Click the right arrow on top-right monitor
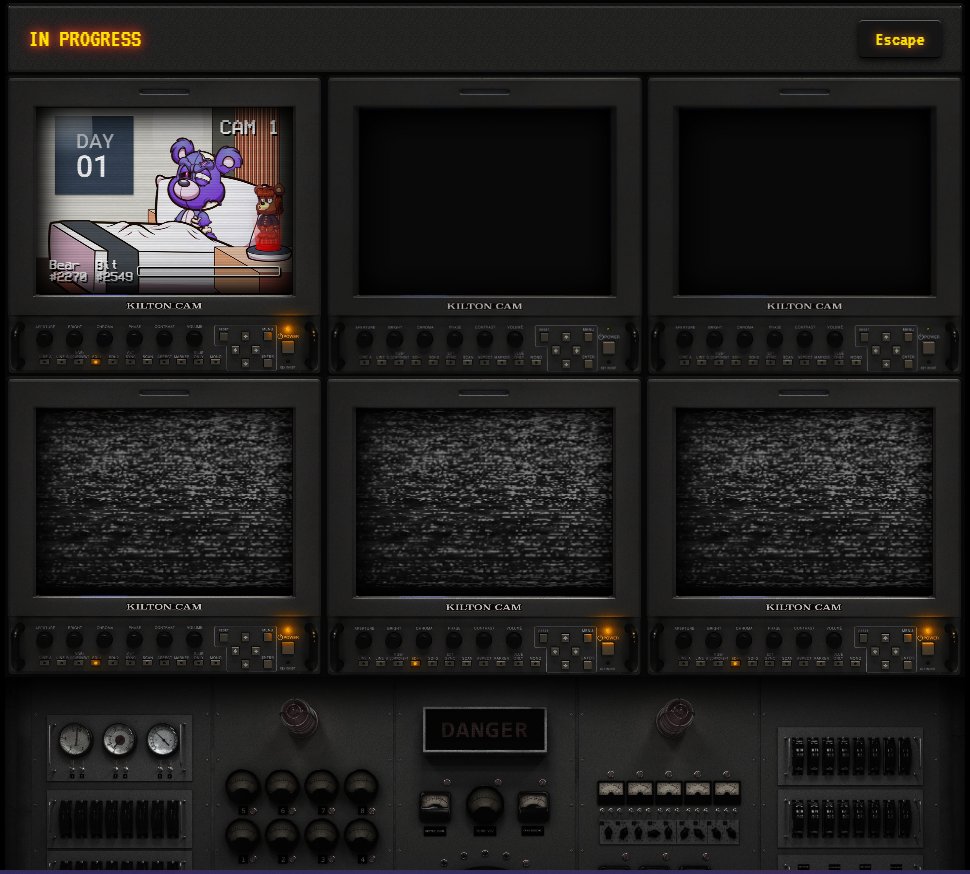This screenshot has height=874, width=970. click(896, 350)
